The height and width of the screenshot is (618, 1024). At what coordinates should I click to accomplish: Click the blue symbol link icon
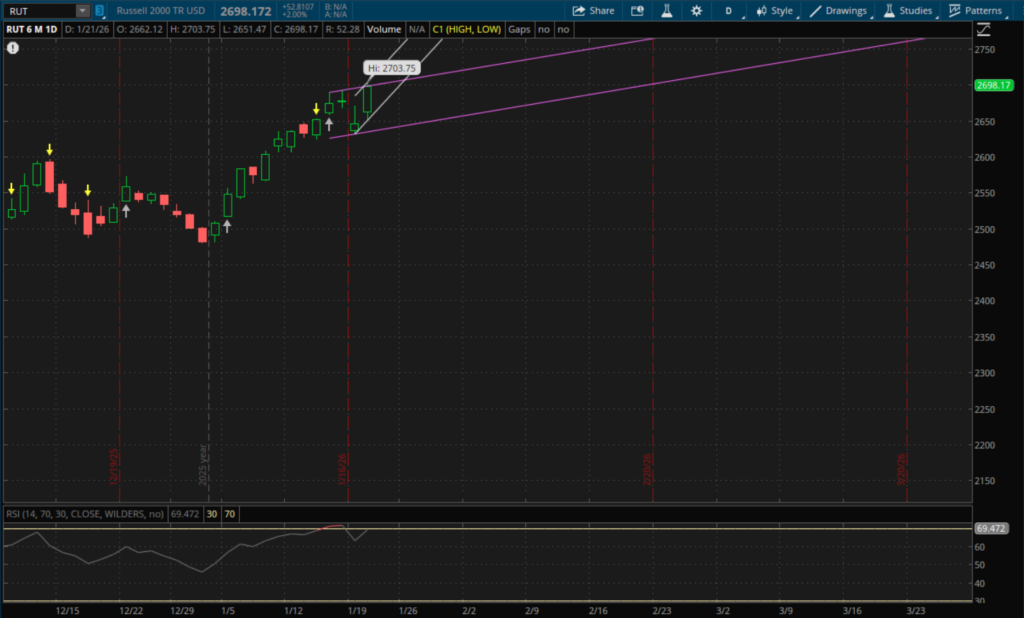point(100,11)
